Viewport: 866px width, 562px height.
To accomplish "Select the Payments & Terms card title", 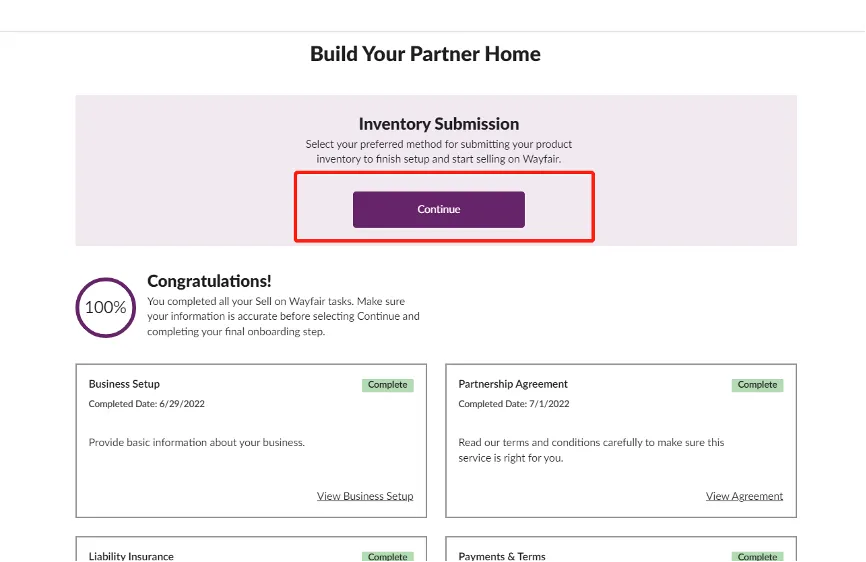I will click(502, 556).
